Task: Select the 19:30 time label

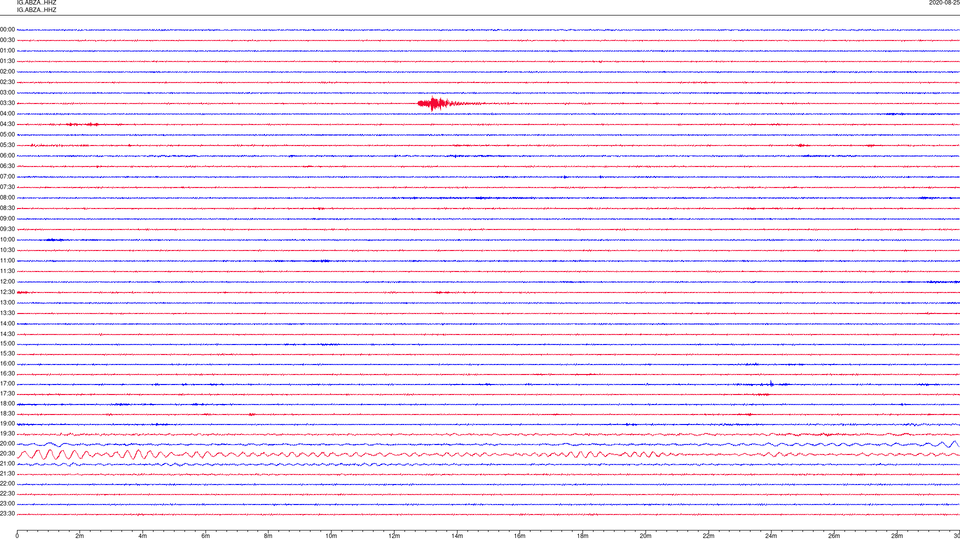Action: click(x=7, y=433)
